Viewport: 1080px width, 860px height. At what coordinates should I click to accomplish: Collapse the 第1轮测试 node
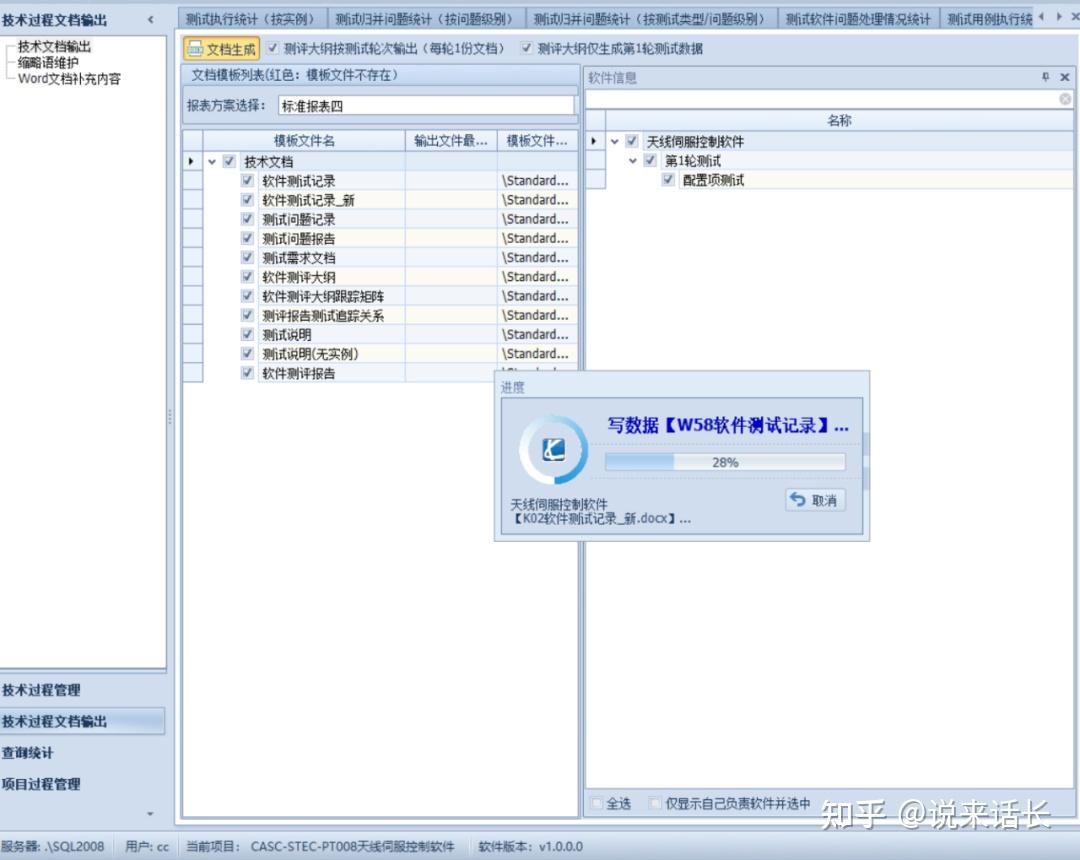(632, 160)
